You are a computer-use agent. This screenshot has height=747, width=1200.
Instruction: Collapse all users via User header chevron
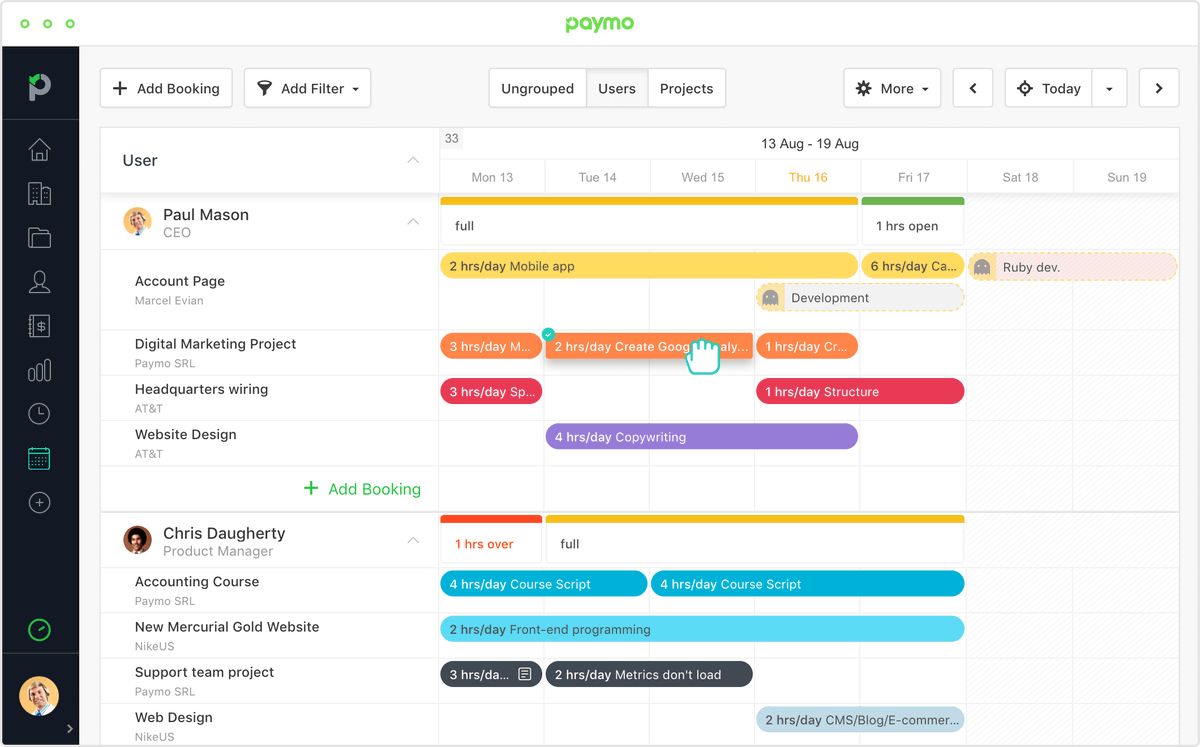click(x=413, y=160)
